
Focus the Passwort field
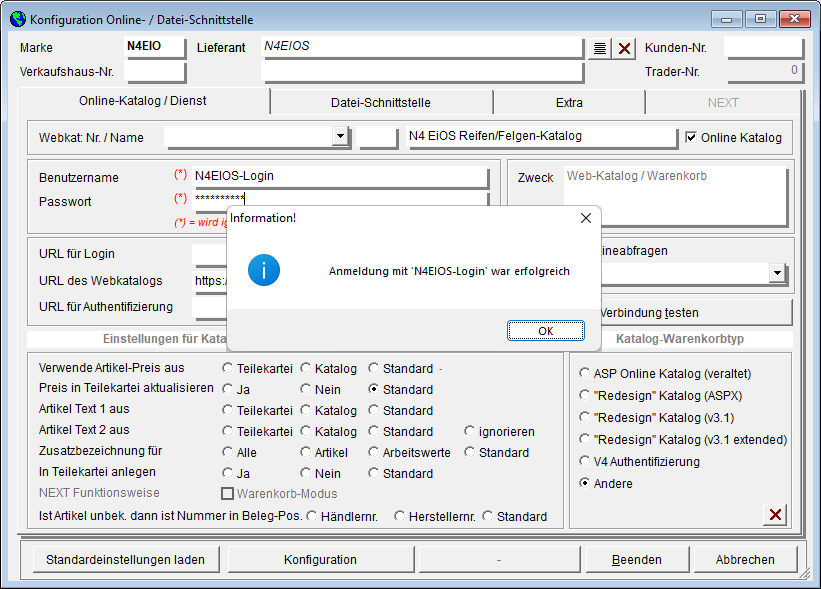point(340,198)
